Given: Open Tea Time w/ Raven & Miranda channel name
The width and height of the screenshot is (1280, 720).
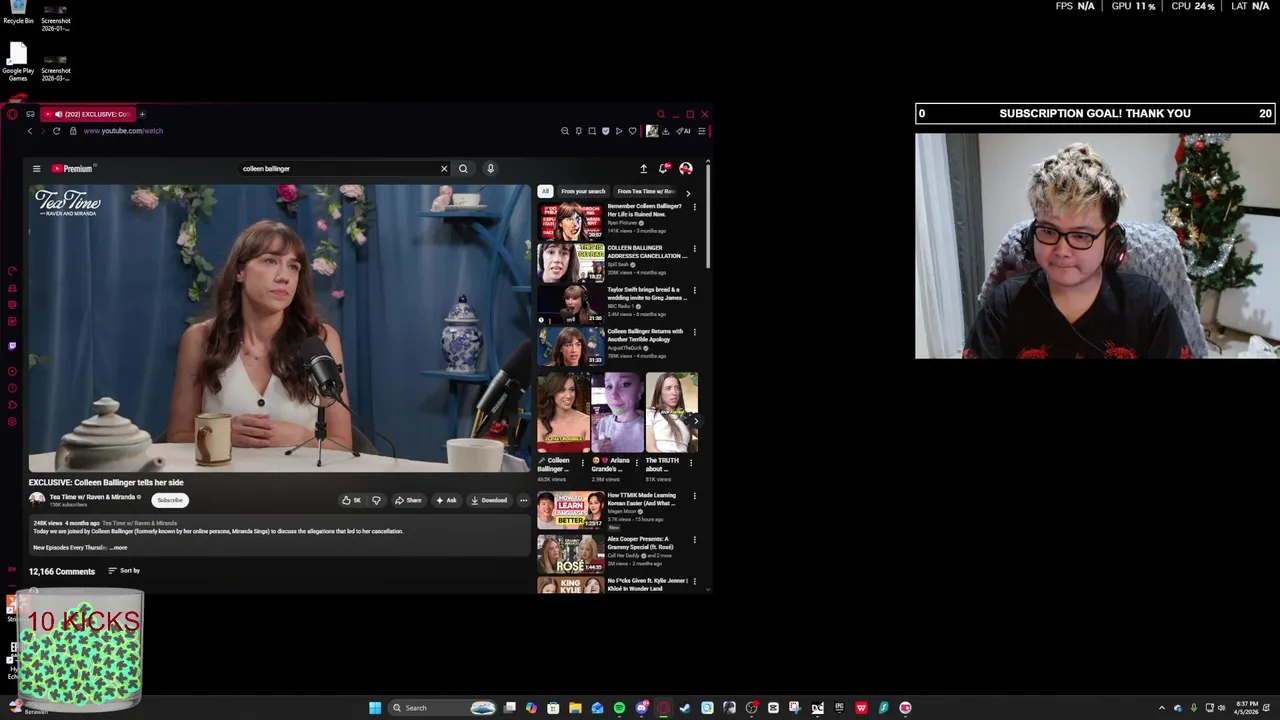Looking at the screenshot, I should click(92, 497).
